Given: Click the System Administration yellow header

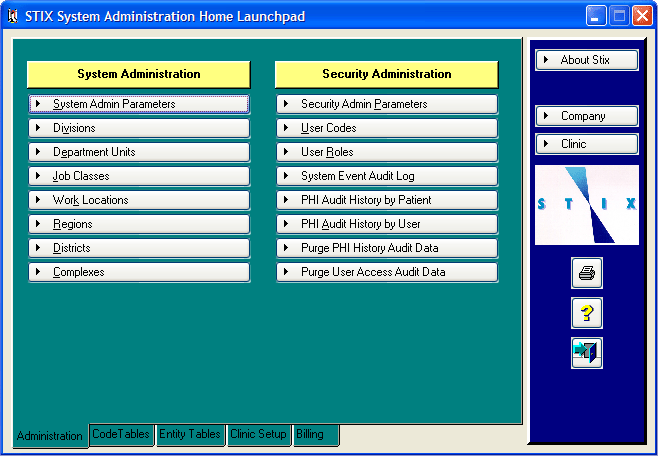Looking at the screenshot, I should pos(139,74).
